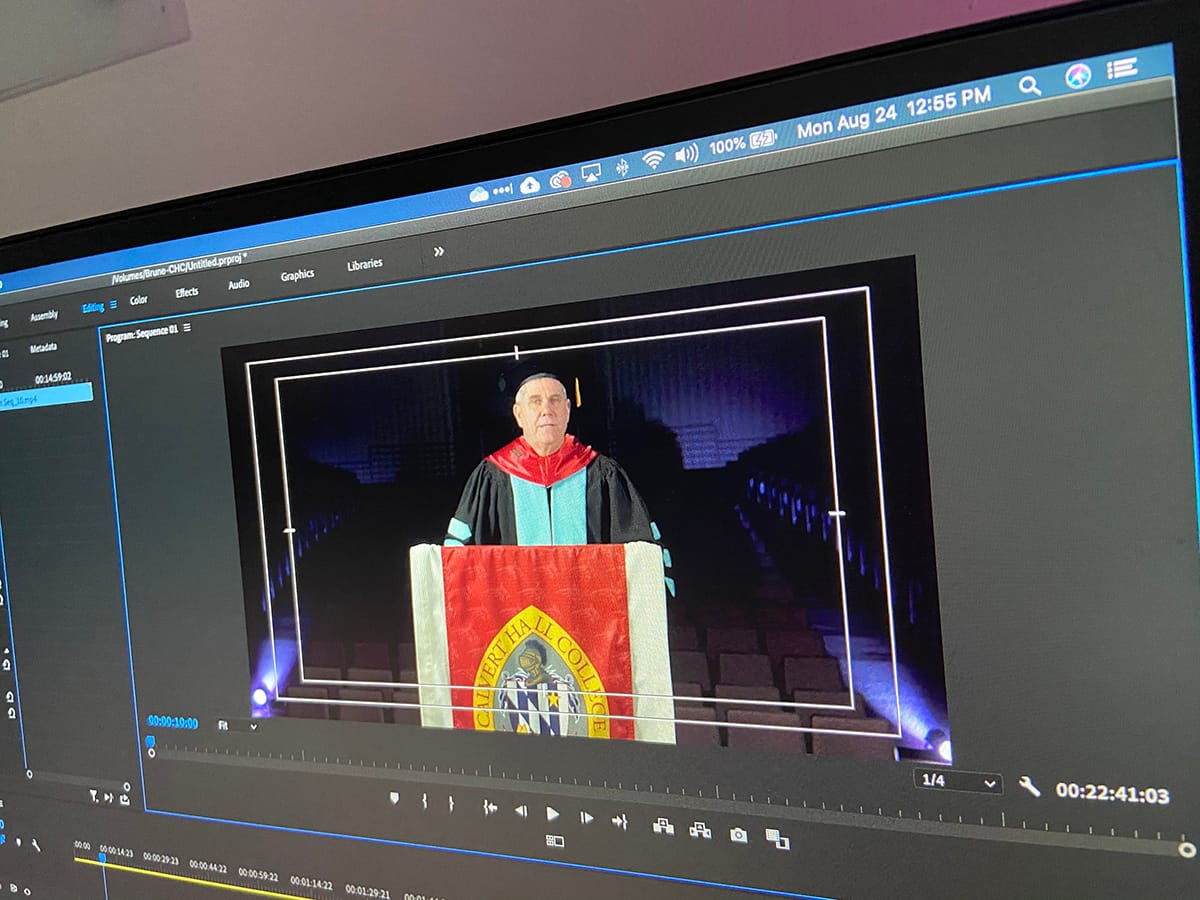Open Siri from the menu bar
The image size is (1200, 900).
[x=1077, y=76]
